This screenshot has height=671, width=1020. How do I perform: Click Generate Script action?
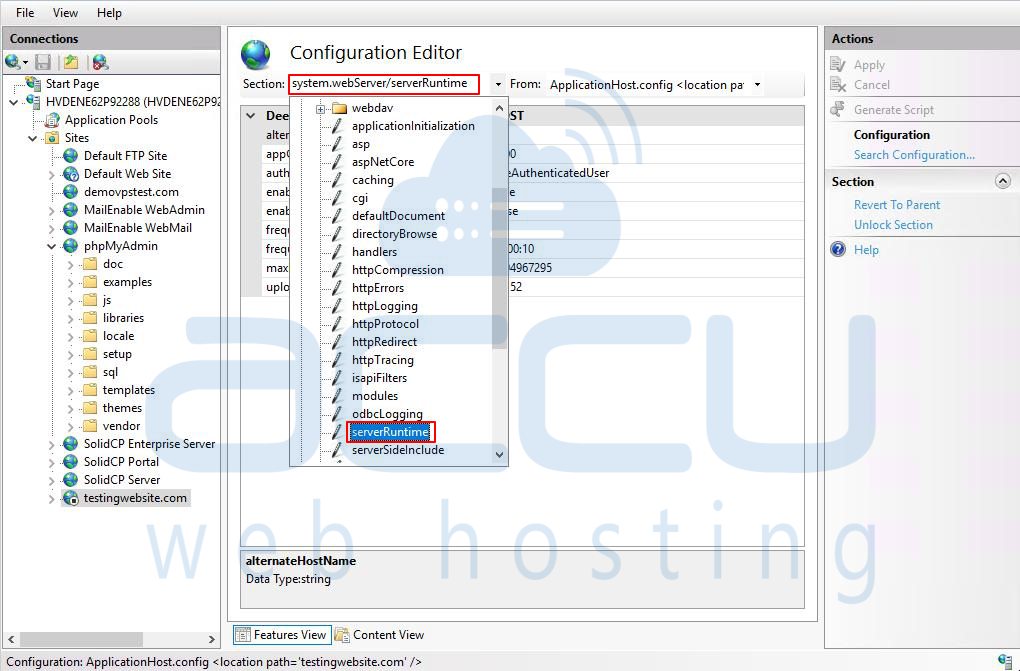coord(893,109)
